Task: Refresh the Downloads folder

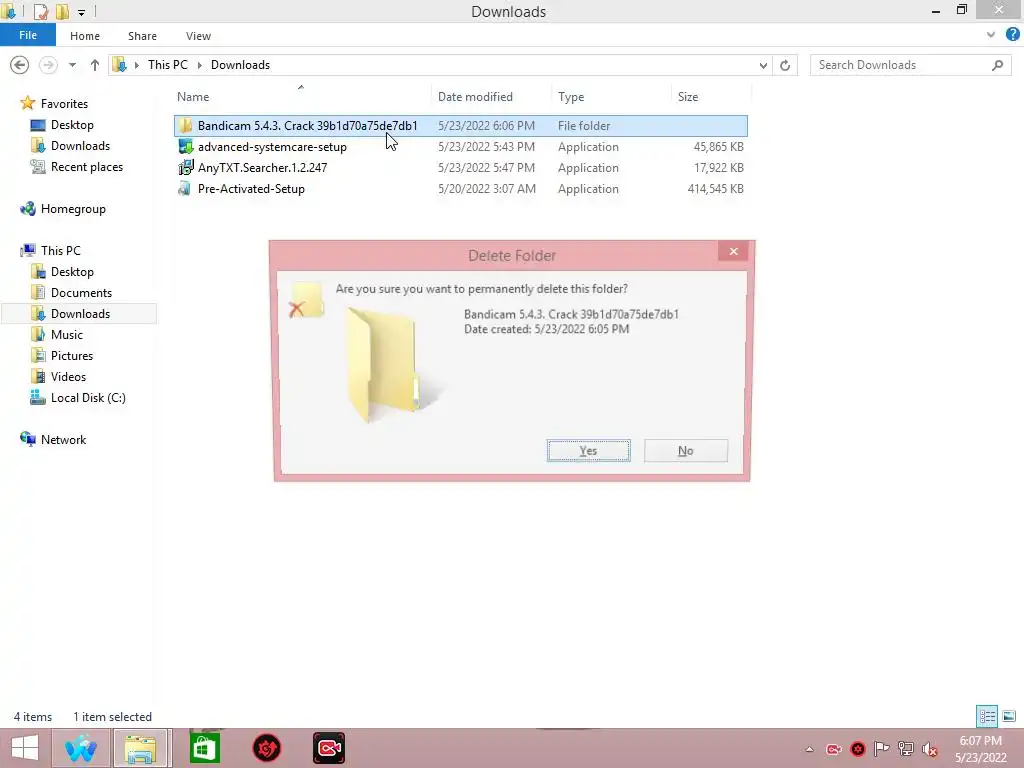Action: click(x=785, y=65)
